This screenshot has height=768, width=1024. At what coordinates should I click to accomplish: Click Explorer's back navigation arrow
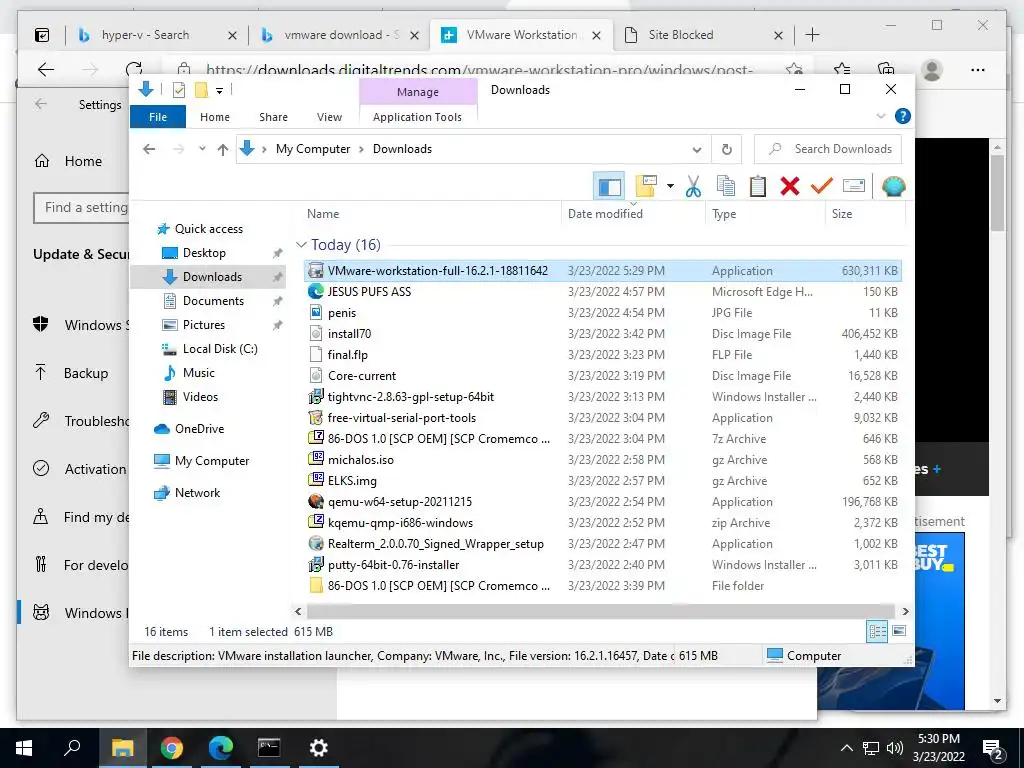click(x=149, y=149)
